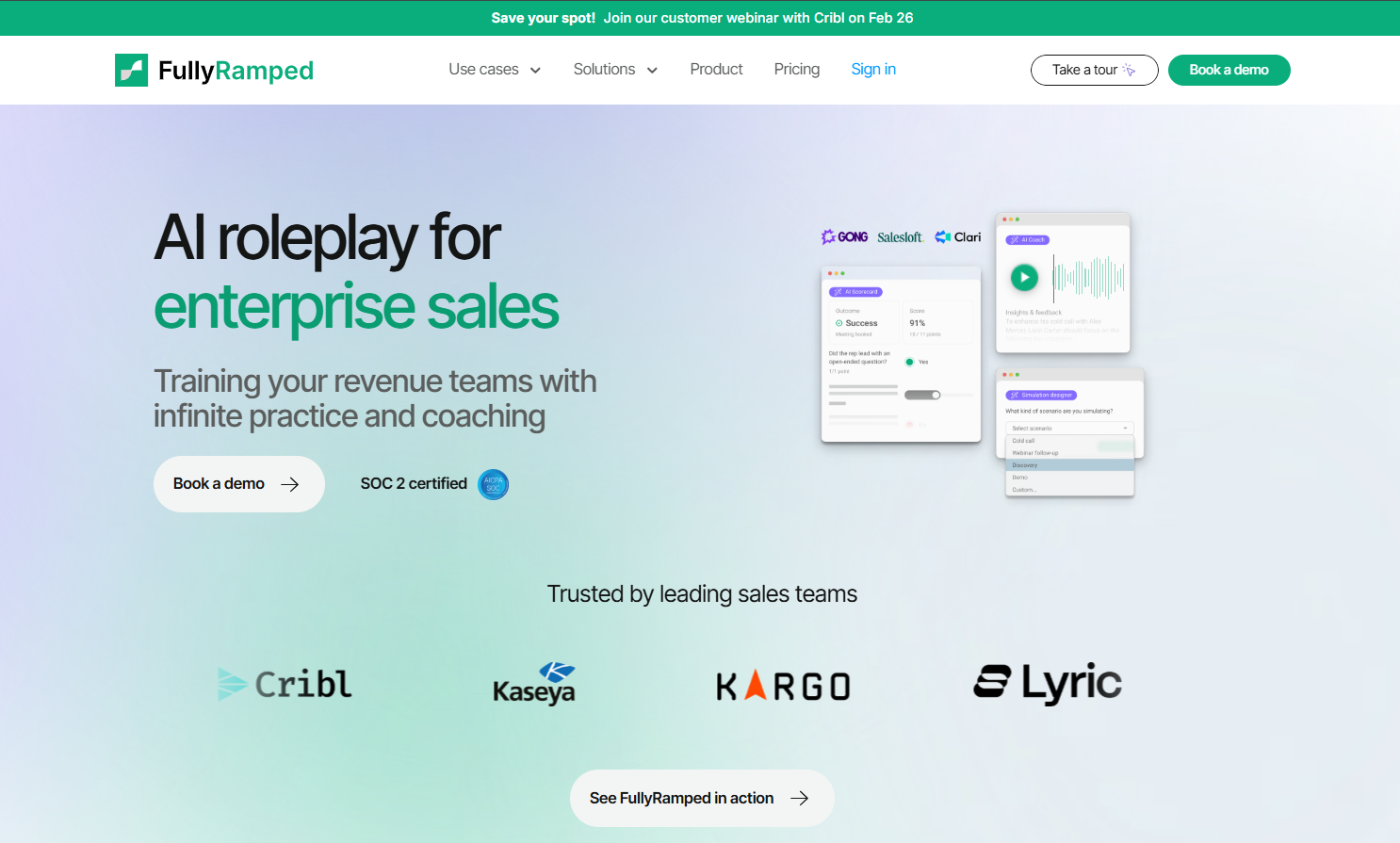The height and width of the screenshot is (843, 1400).
Task: Click the Insights & feedback heading
Action: tap(1034, 313)
